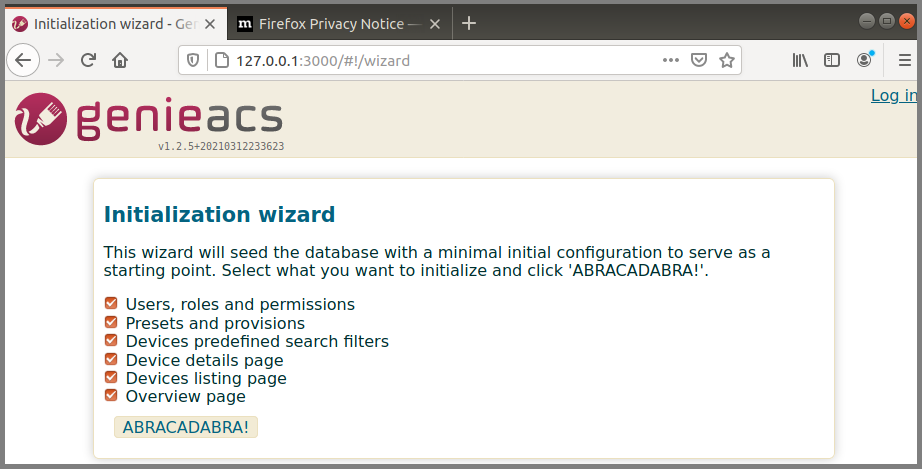Screen dimensions: 922x469
Task: Bookmark this page with star icon
Action: click(x=727, y=60)
